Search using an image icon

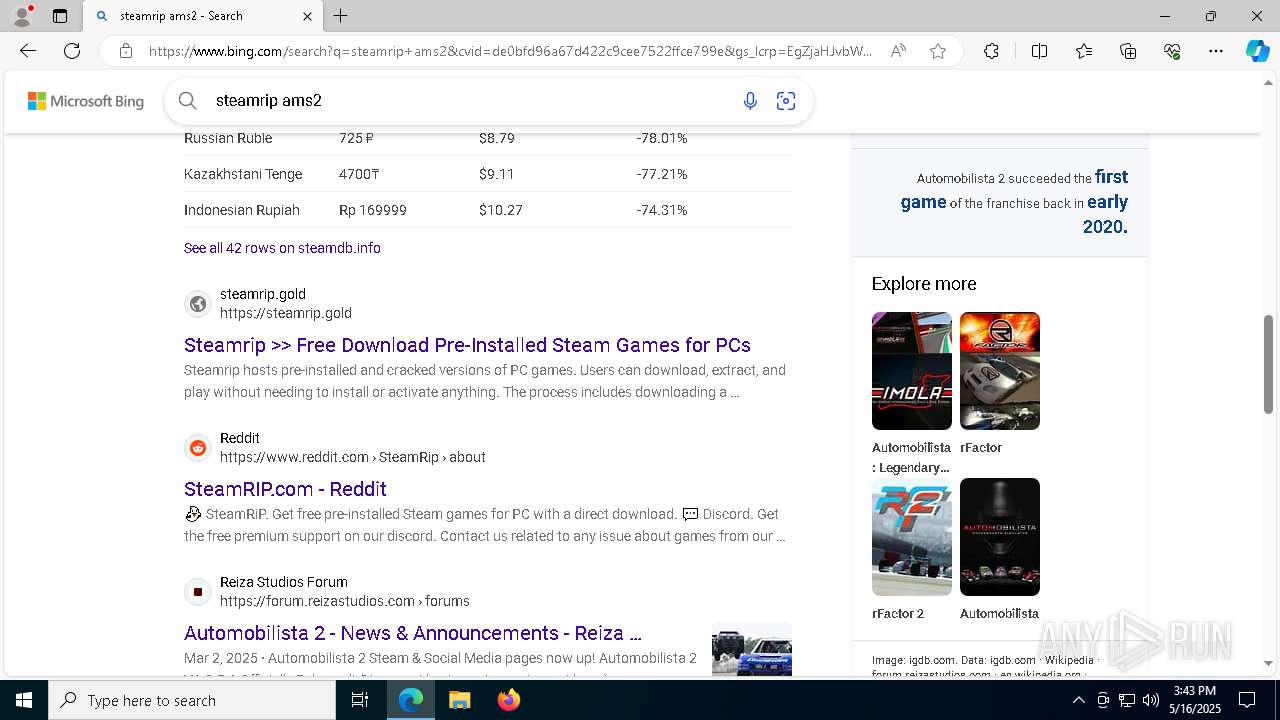pyautogui.click(x=786, y=100)
